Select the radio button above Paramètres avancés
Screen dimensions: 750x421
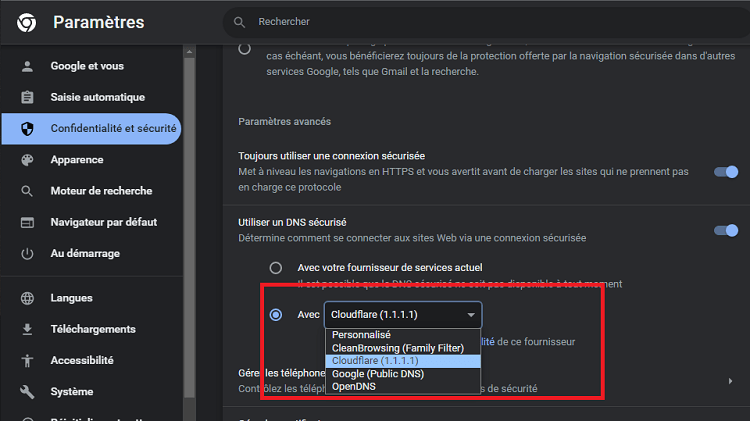tap(244, 49)
